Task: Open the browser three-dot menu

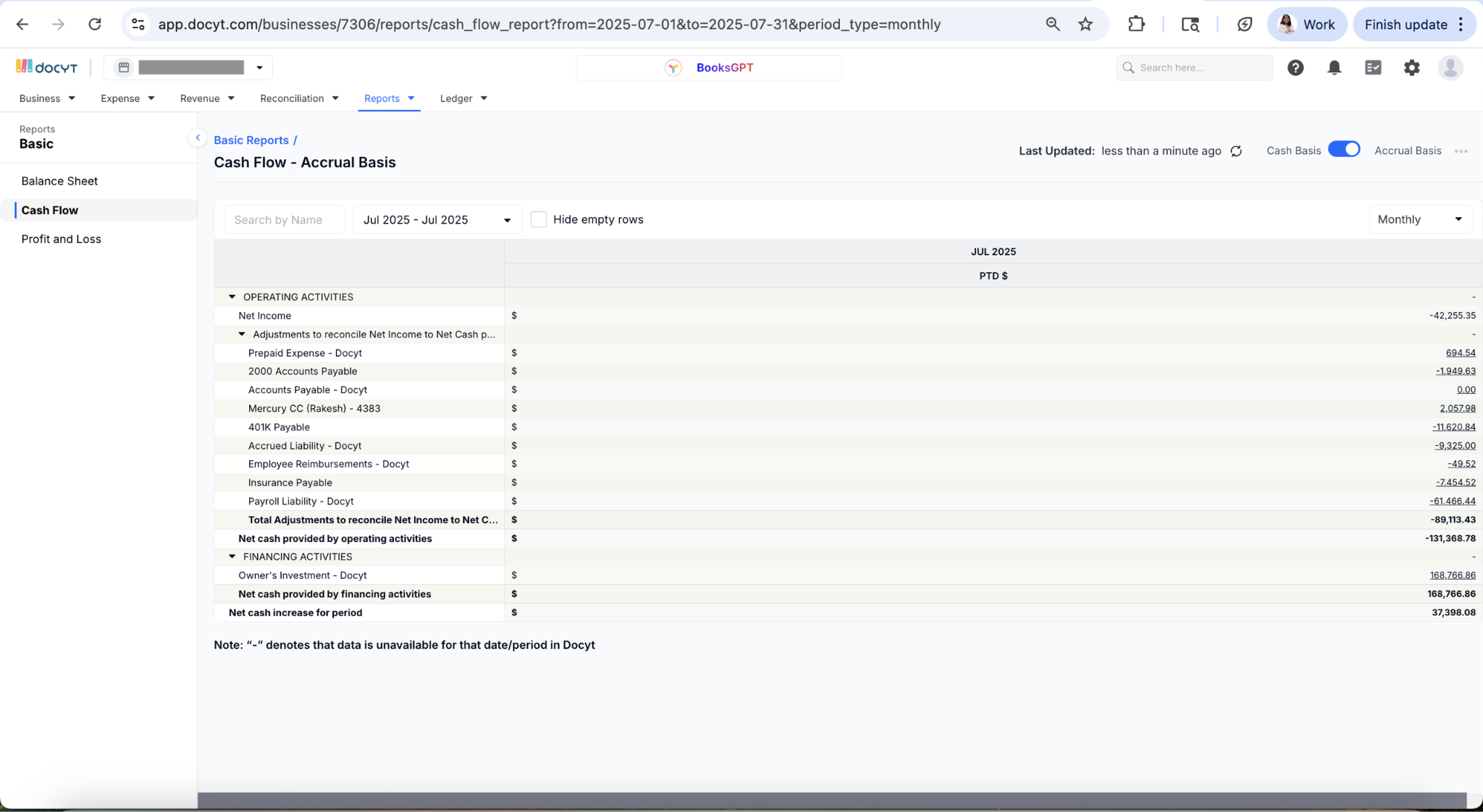Action: pos(1461,25)
